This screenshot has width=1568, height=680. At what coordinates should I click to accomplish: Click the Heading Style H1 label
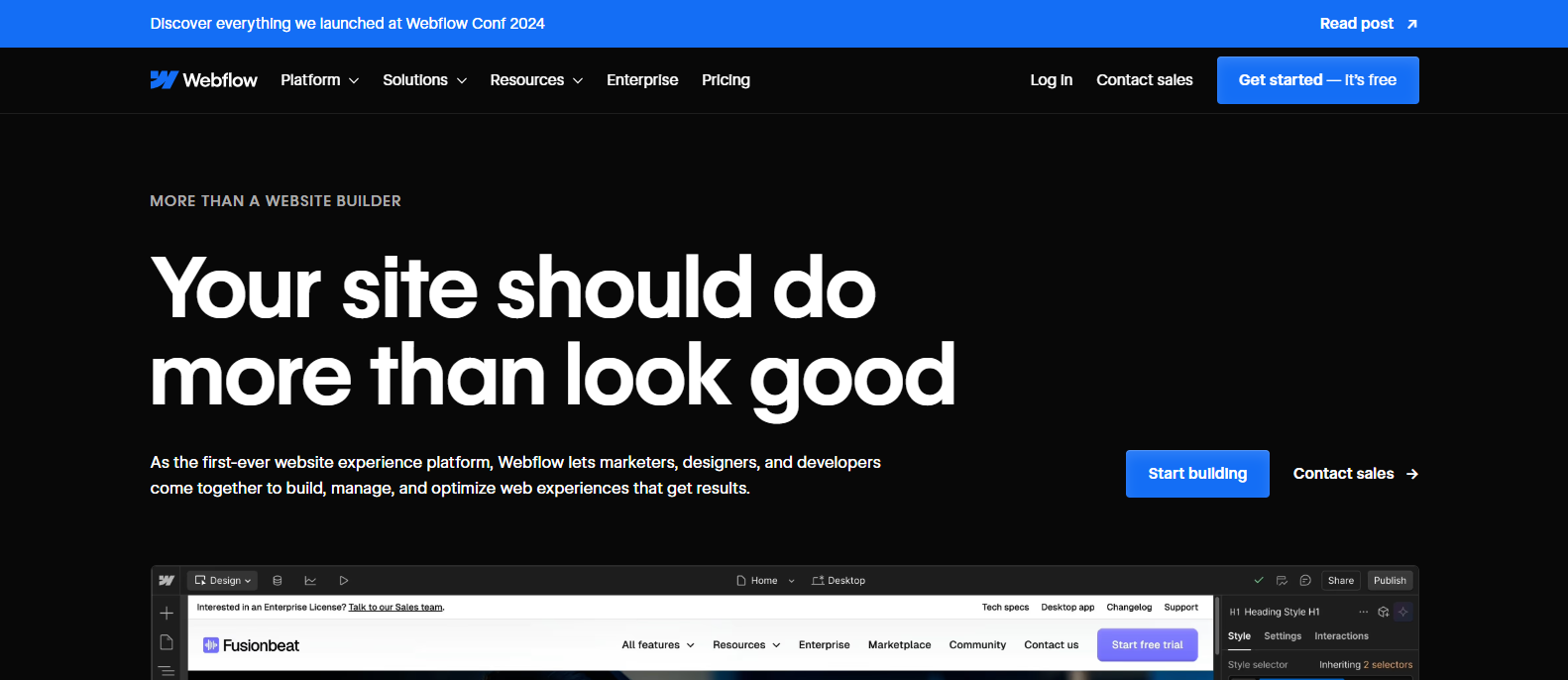[1282, 613]
